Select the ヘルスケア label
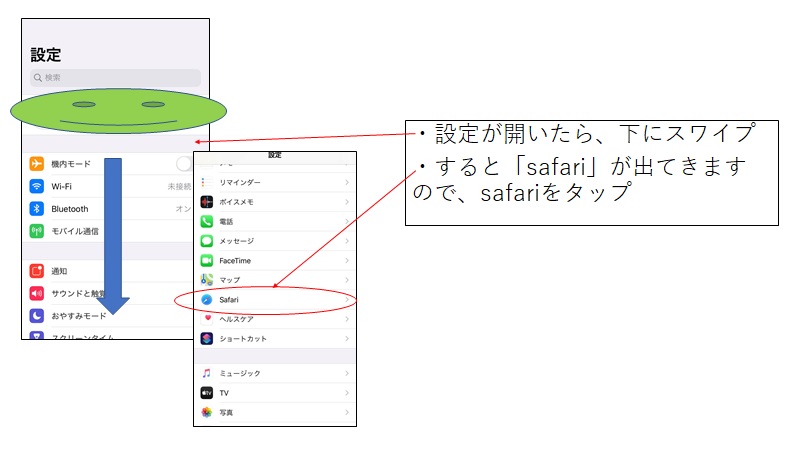800x450 pixels. click(x=236, y=319)
